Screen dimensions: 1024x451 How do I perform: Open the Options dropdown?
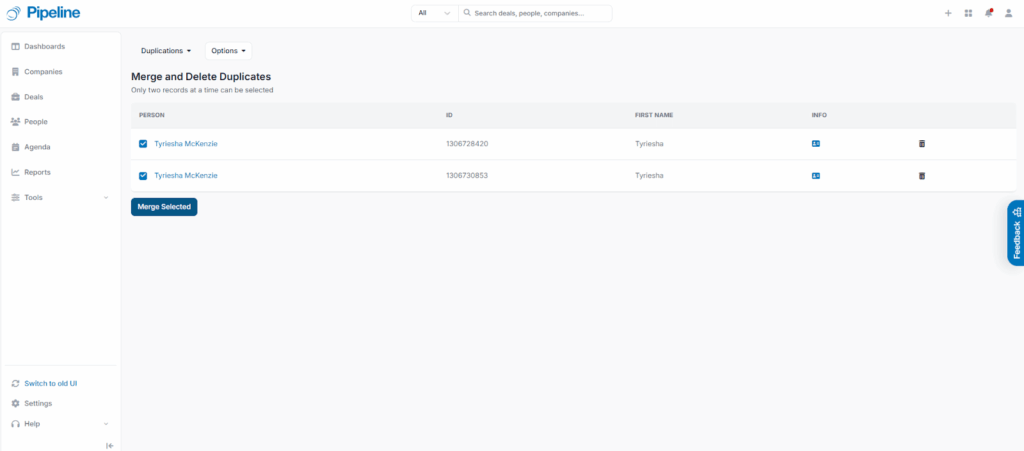click(x=228, y=50)
